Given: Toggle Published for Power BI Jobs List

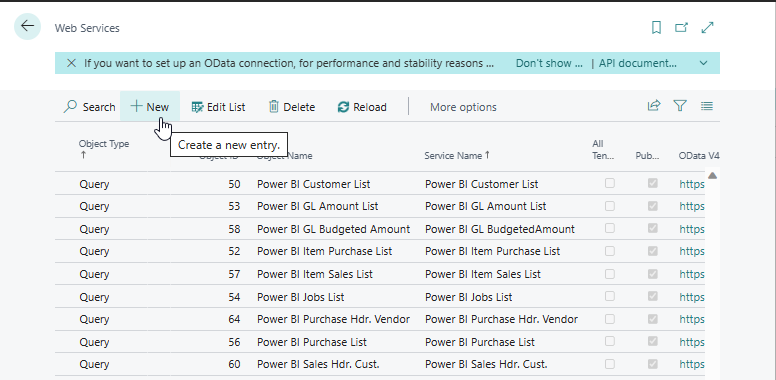Looking at the screenshot, I should tap(653, 296).
